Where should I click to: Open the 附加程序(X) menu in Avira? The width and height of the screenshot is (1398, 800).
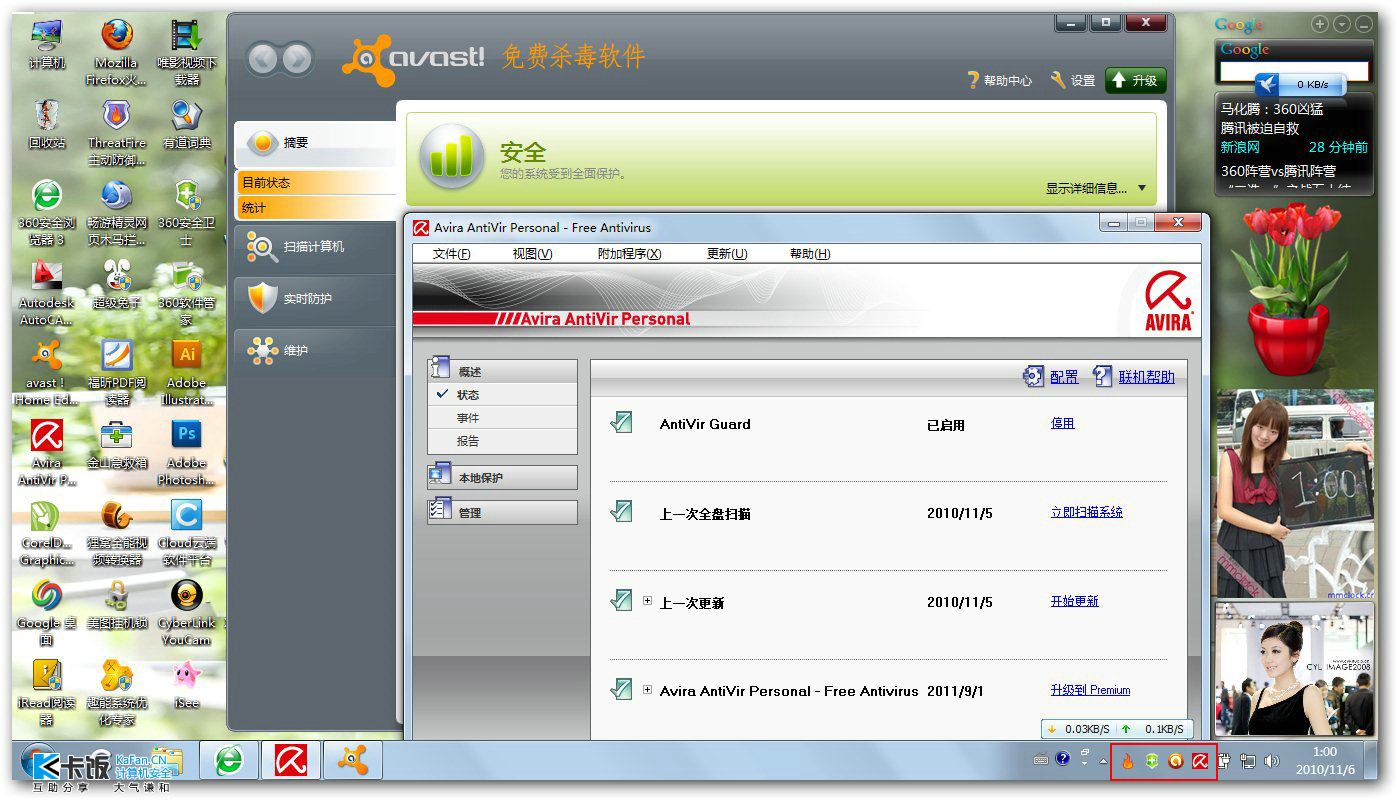coord(629,254)
